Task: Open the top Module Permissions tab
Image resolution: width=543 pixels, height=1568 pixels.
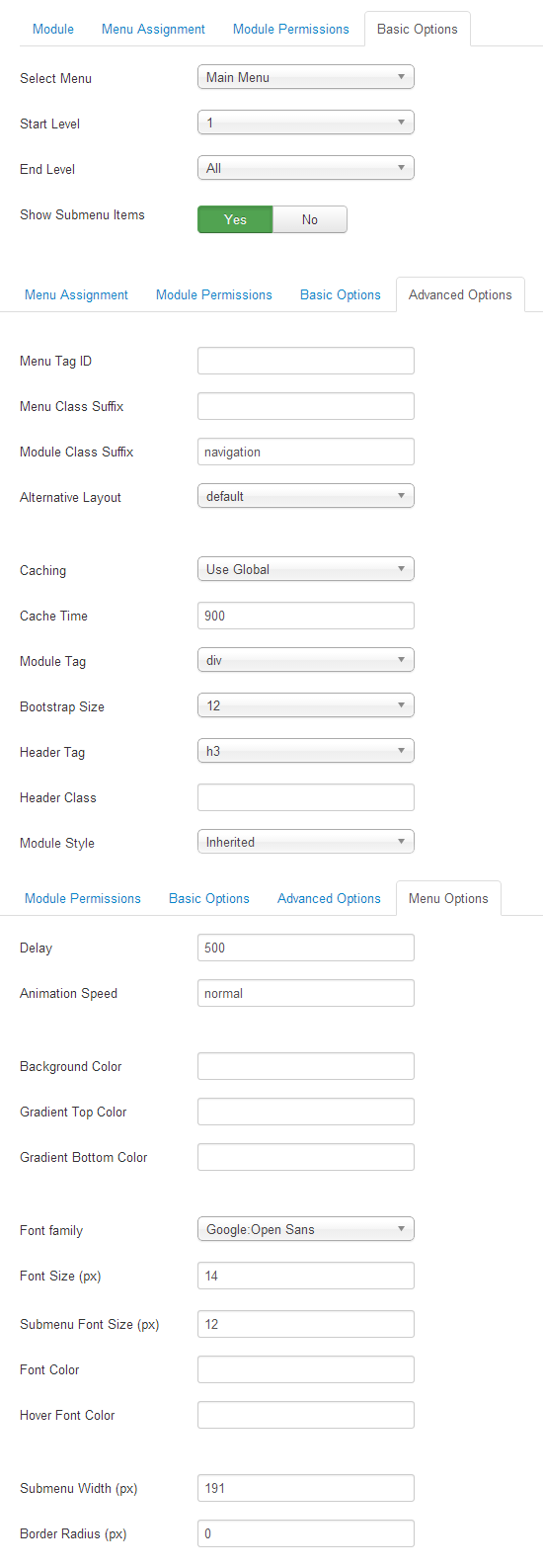Action: pyautogui.click(x=291, y=29)
